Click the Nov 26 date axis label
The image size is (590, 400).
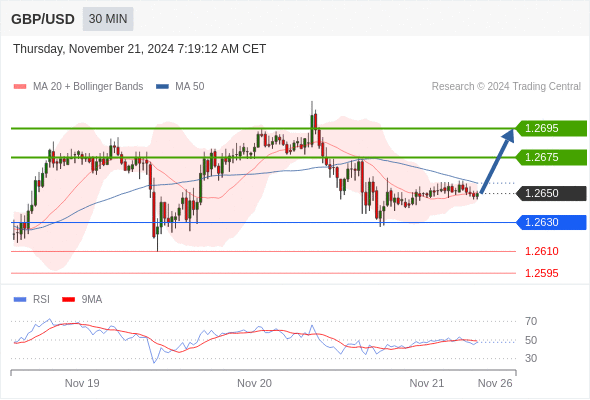click(x=495, y=383)
